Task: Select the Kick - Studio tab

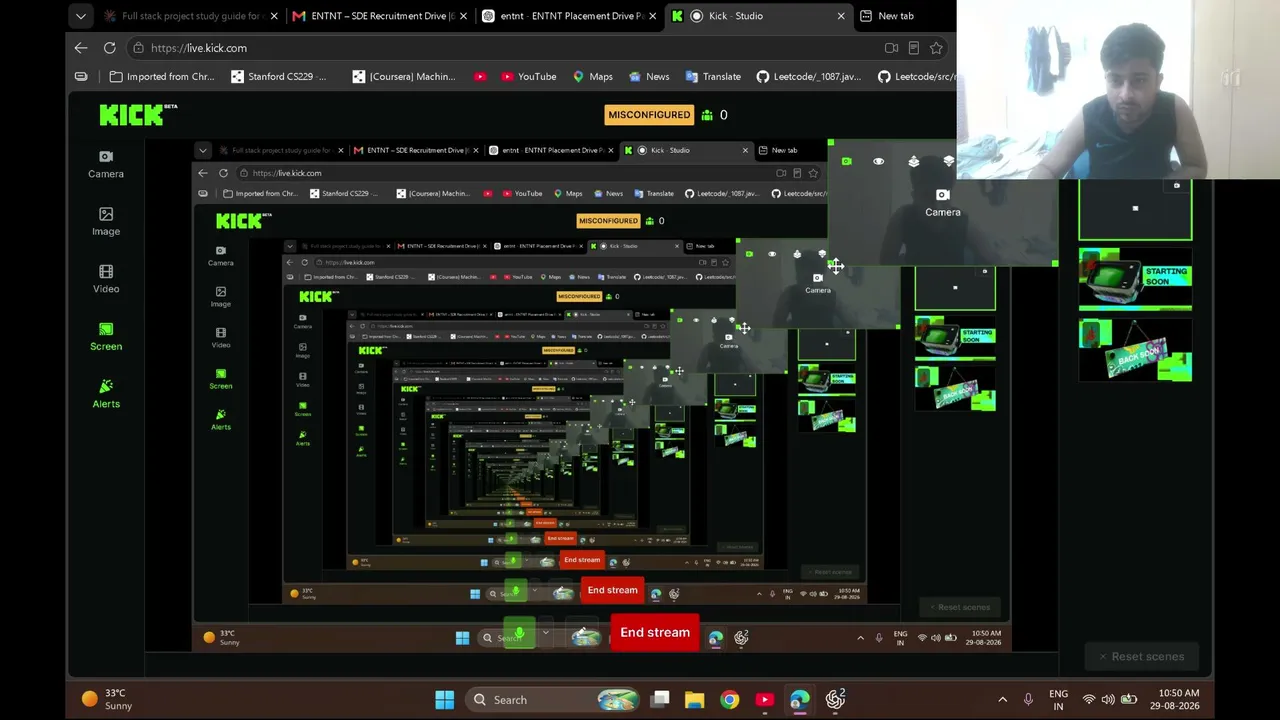Action: [759, 16]
